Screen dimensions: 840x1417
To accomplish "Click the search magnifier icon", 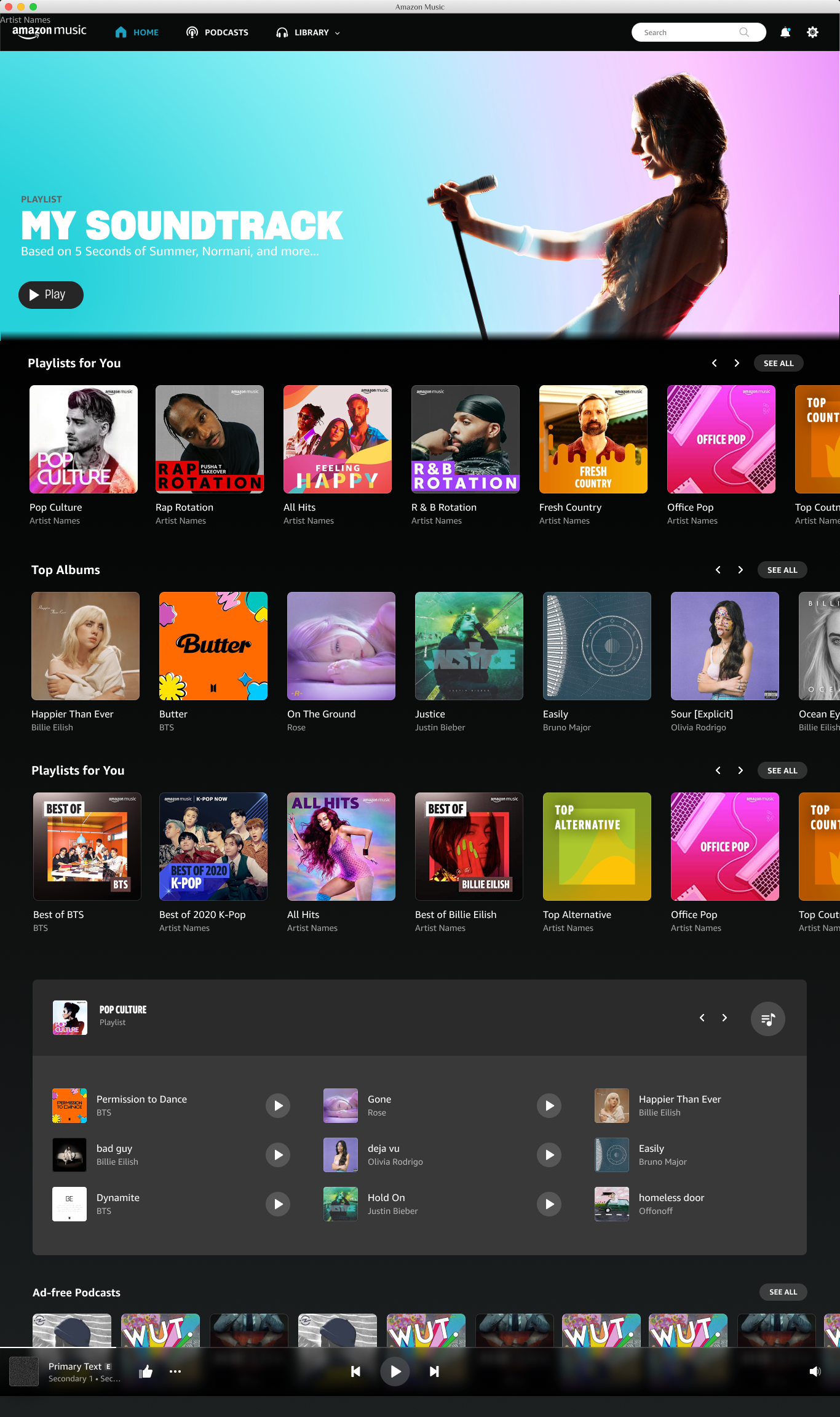I will pyautogui.click(x=744, y=33).
